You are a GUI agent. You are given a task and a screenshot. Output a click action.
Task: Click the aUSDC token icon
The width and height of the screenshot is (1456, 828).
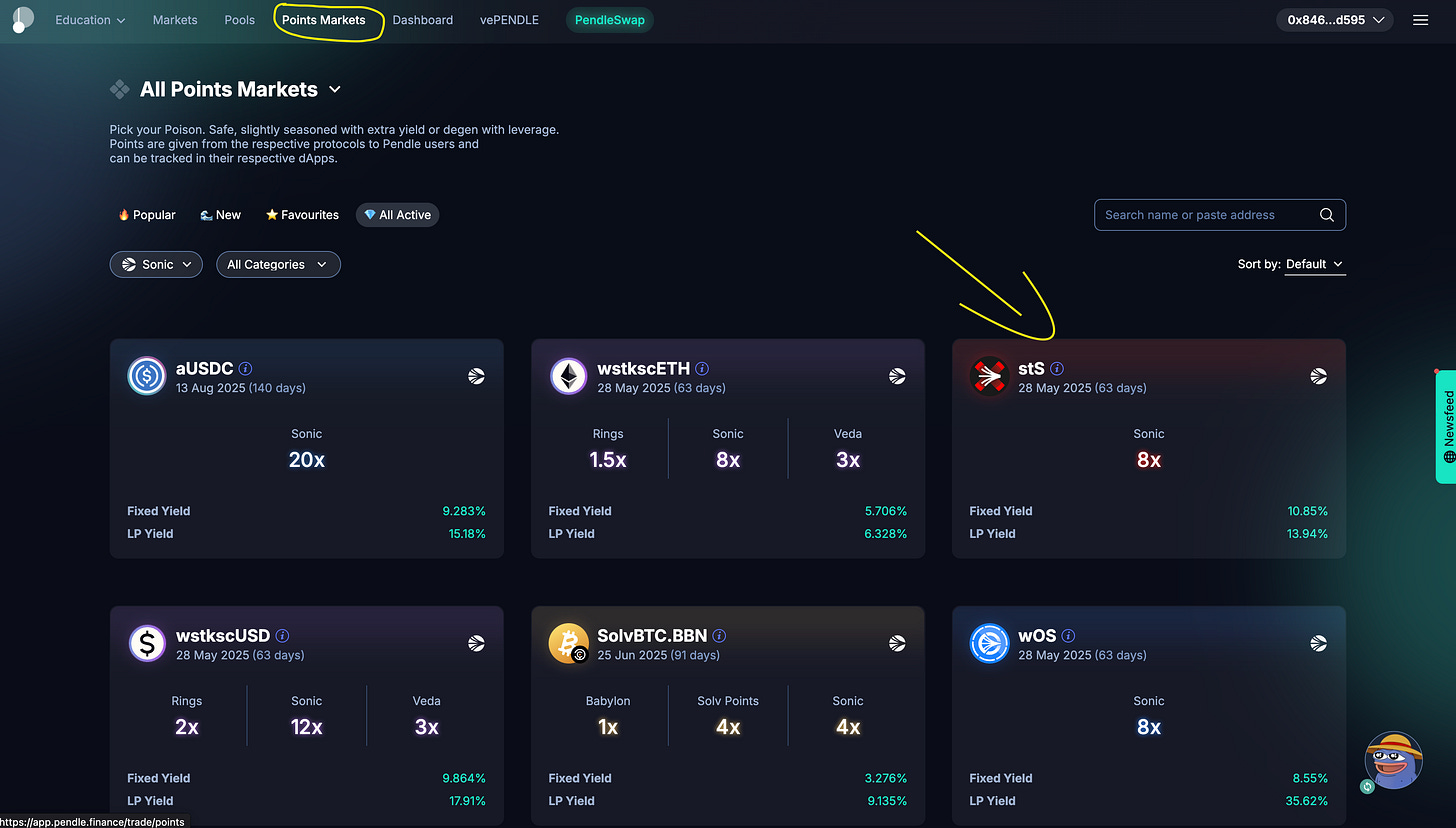pos(147,376)
